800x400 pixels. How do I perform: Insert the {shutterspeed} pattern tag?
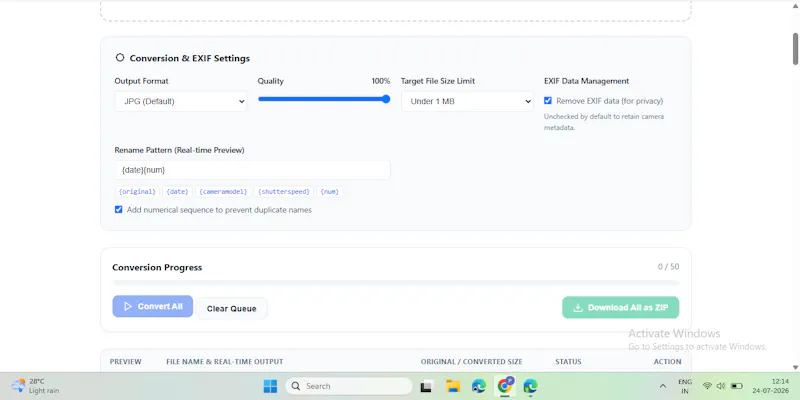pyautogui.click(x=284, y=192)
